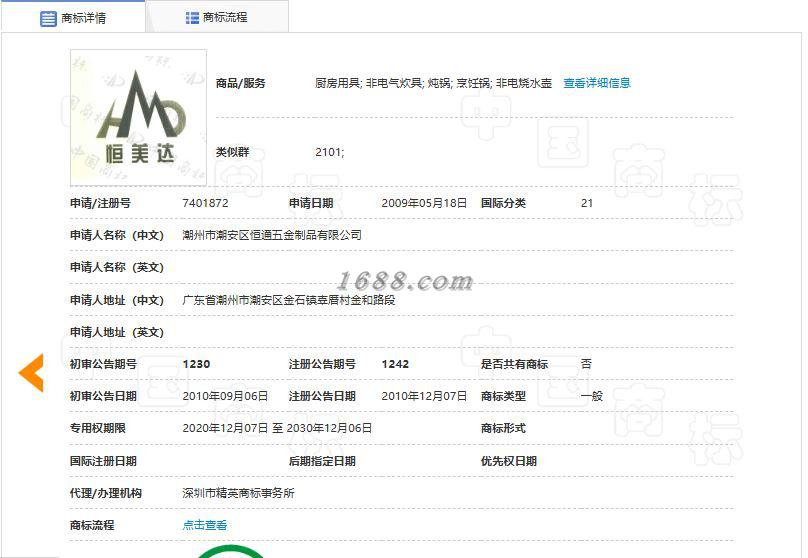Click the 优先权日期 label
808x558 pixels.
(509, 461)
